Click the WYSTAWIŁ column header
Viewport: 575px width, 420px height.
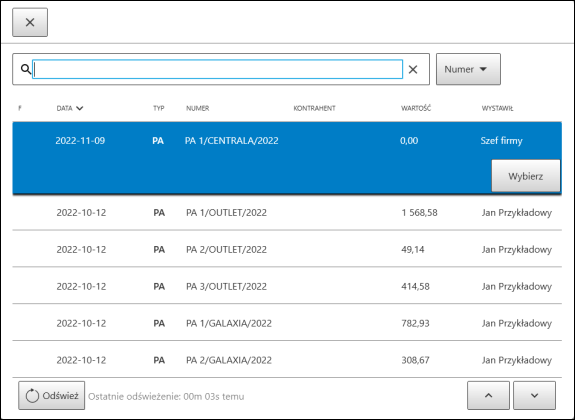pos(497,108)
